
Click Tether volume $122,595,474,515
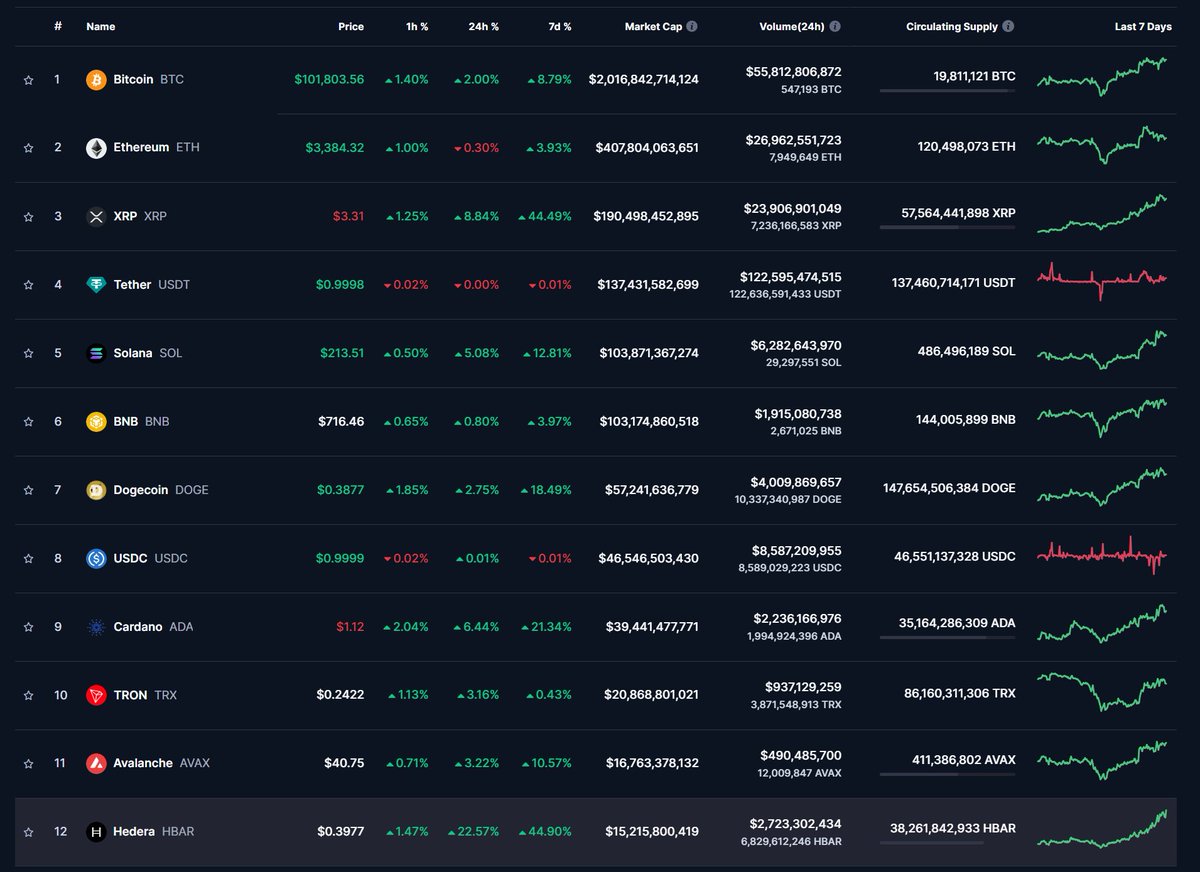coord(791,277)
